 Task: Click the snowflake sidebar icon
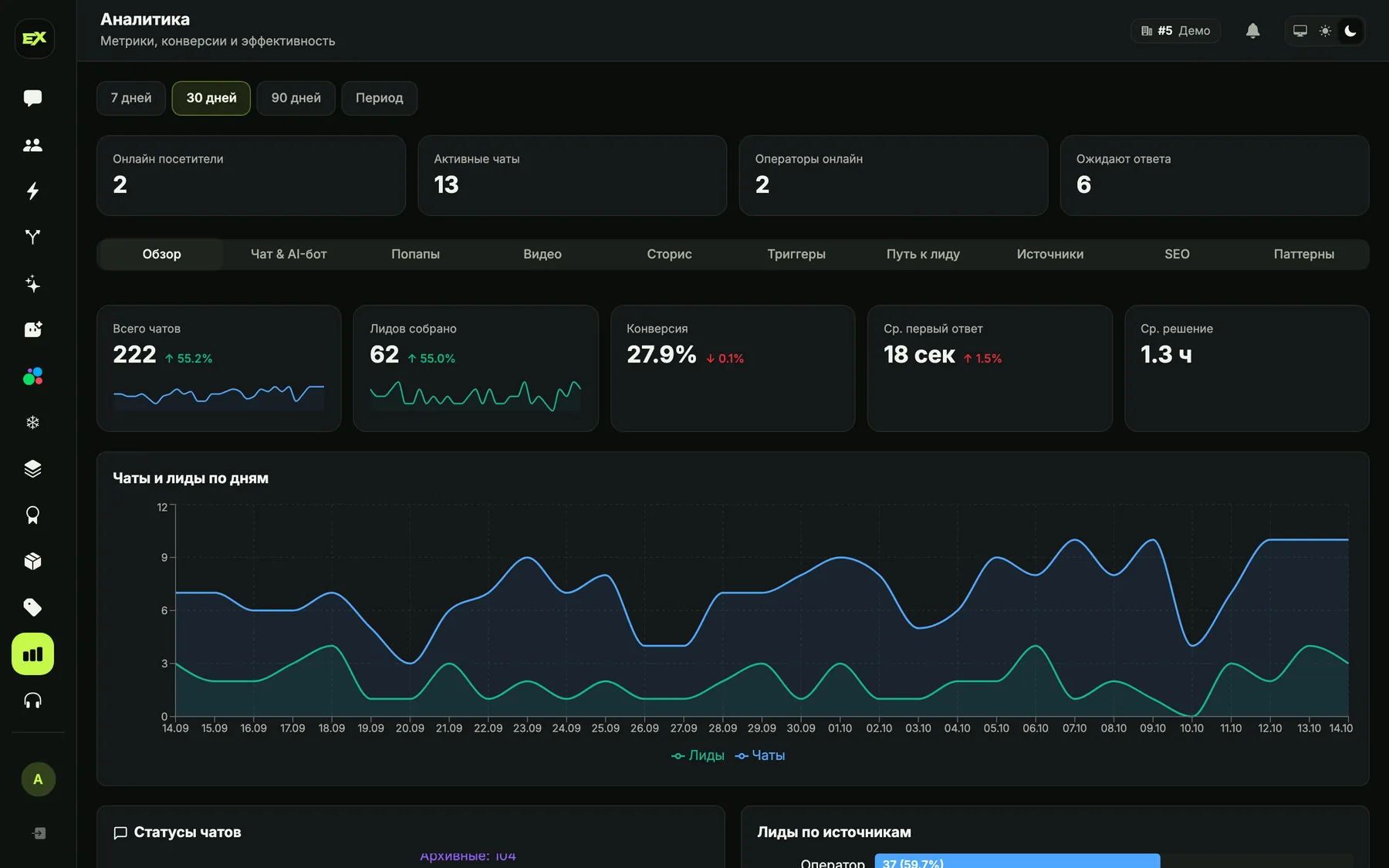tap(32, 423)
